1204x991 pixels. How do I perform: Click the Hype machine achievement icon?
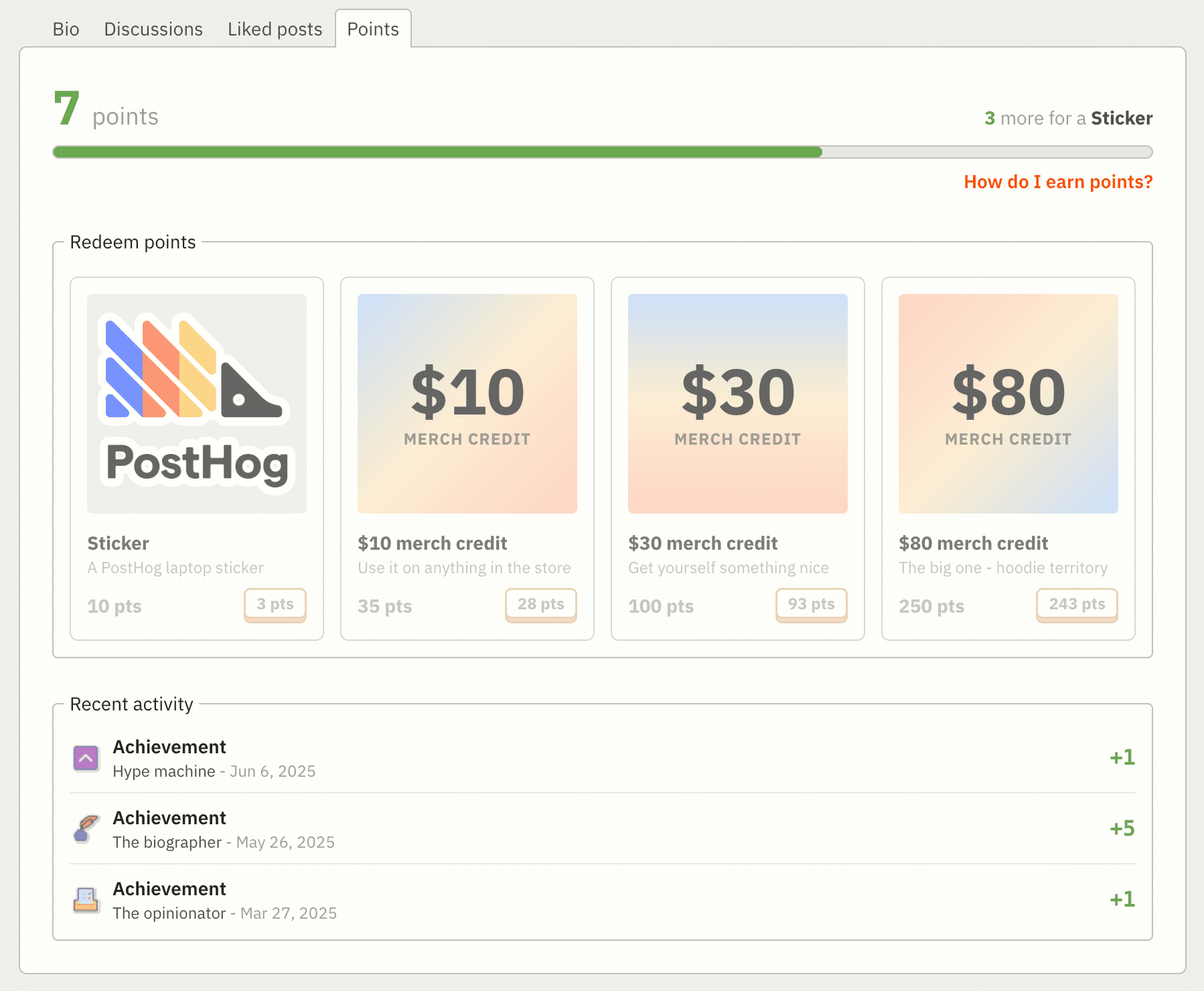point(85,758)
